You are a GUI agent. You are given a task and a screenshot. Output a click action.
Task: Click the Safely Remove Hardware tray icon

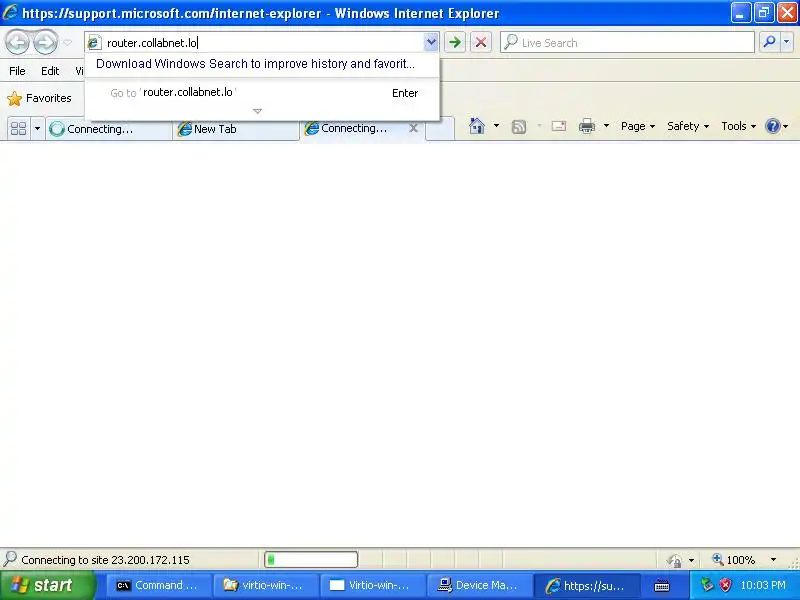pyautogui.click(x=707, y=585)
